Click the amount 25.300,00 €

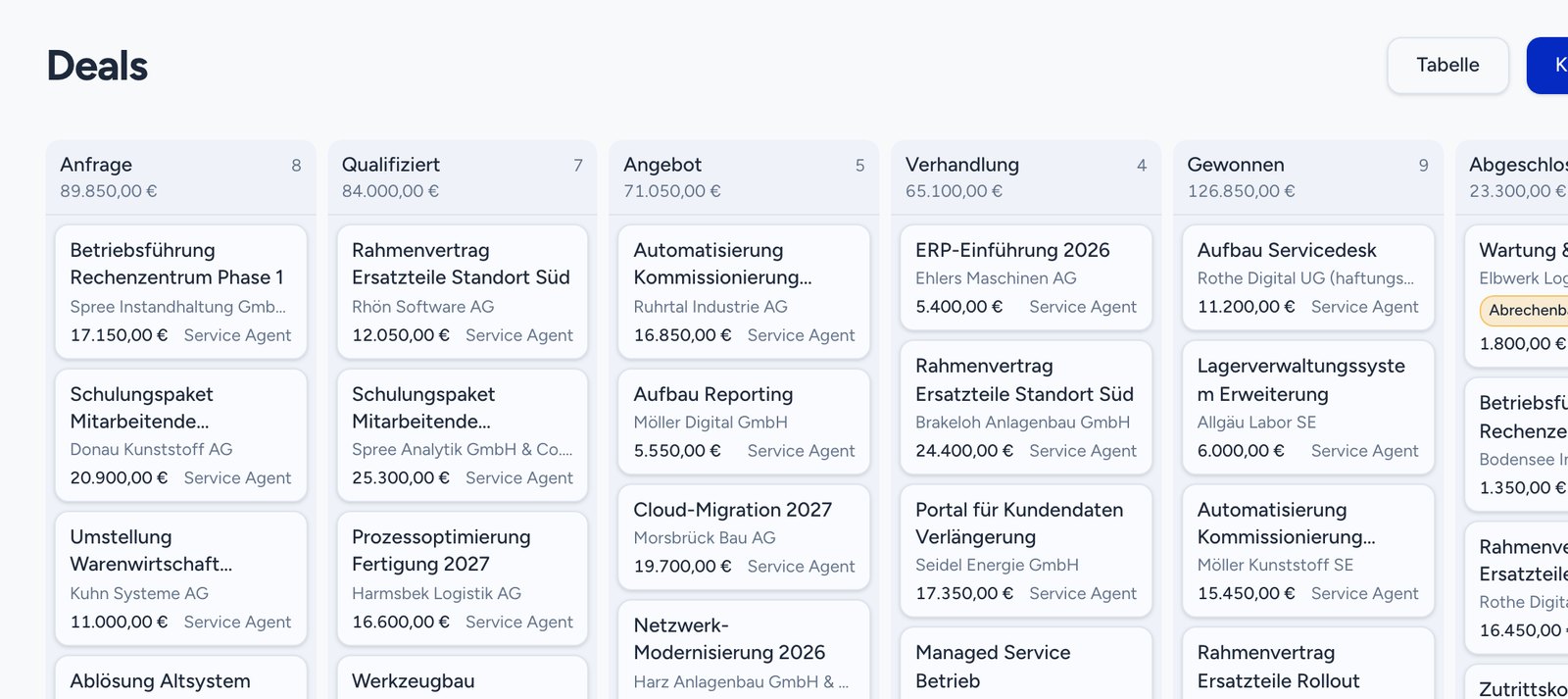pos(401,478)
